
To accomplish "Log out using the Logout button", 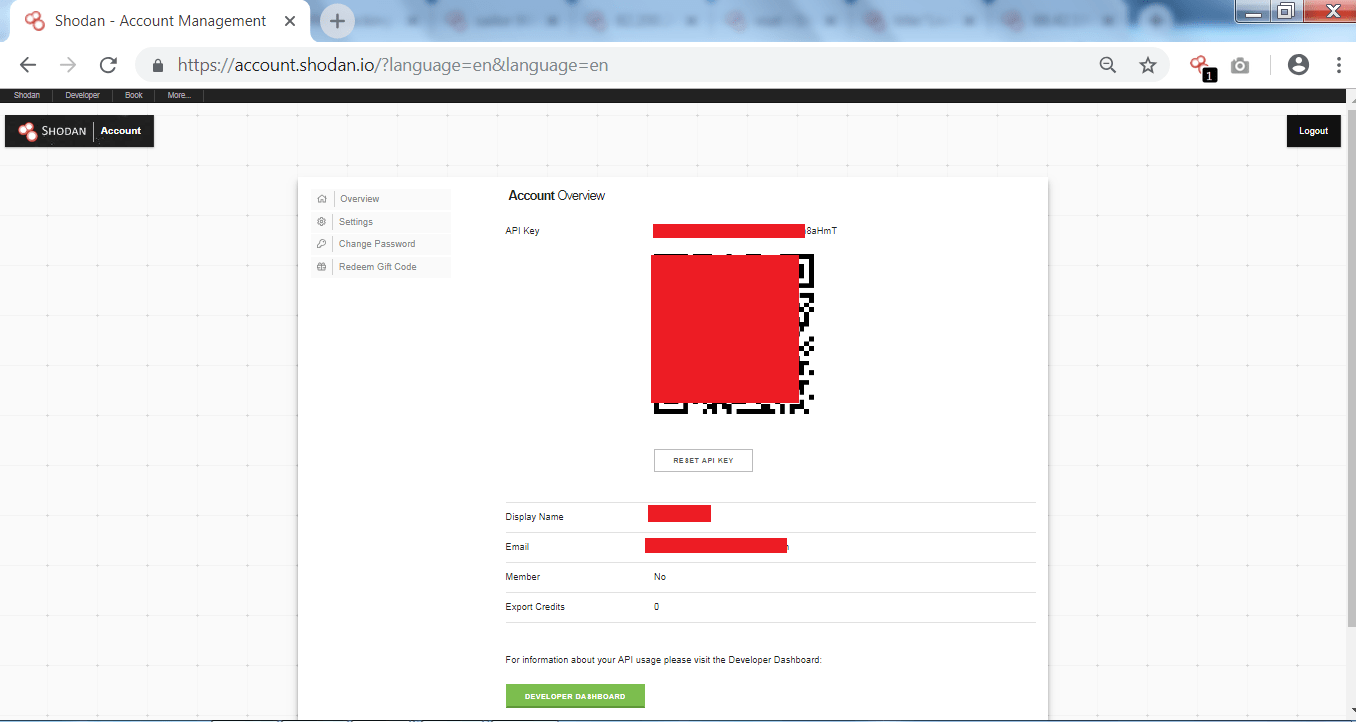I will click(x=1313, y=131).
